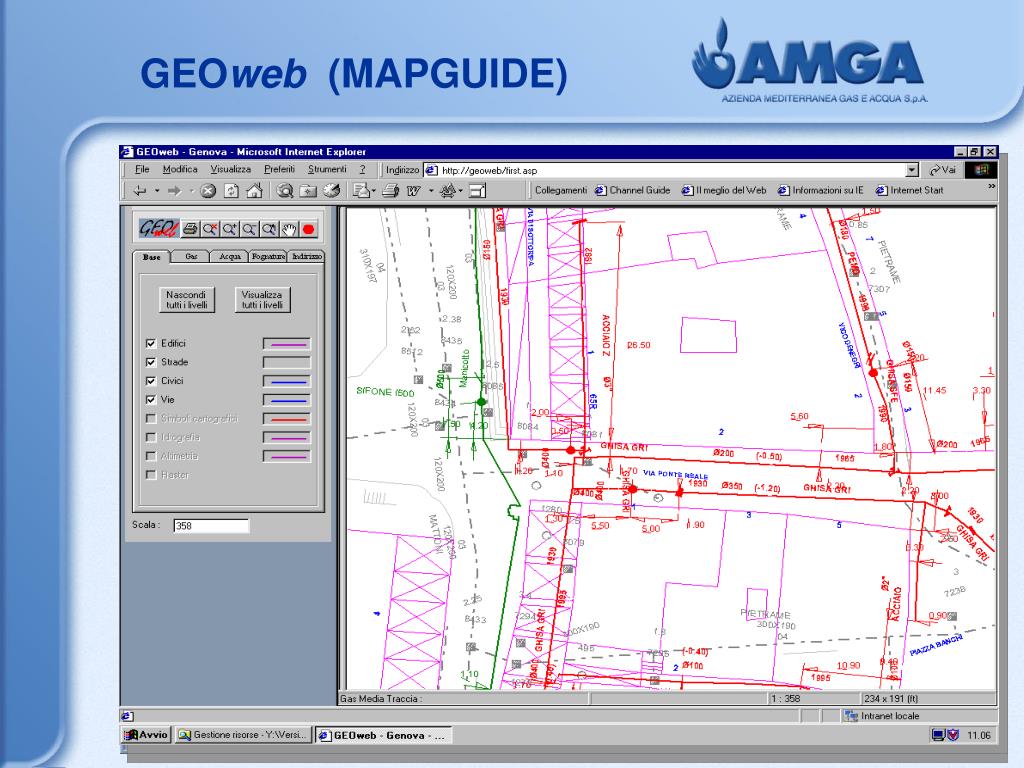Click the browser Print icon
The width and height of the screenshot is (1024, 768).
point(391,191)
